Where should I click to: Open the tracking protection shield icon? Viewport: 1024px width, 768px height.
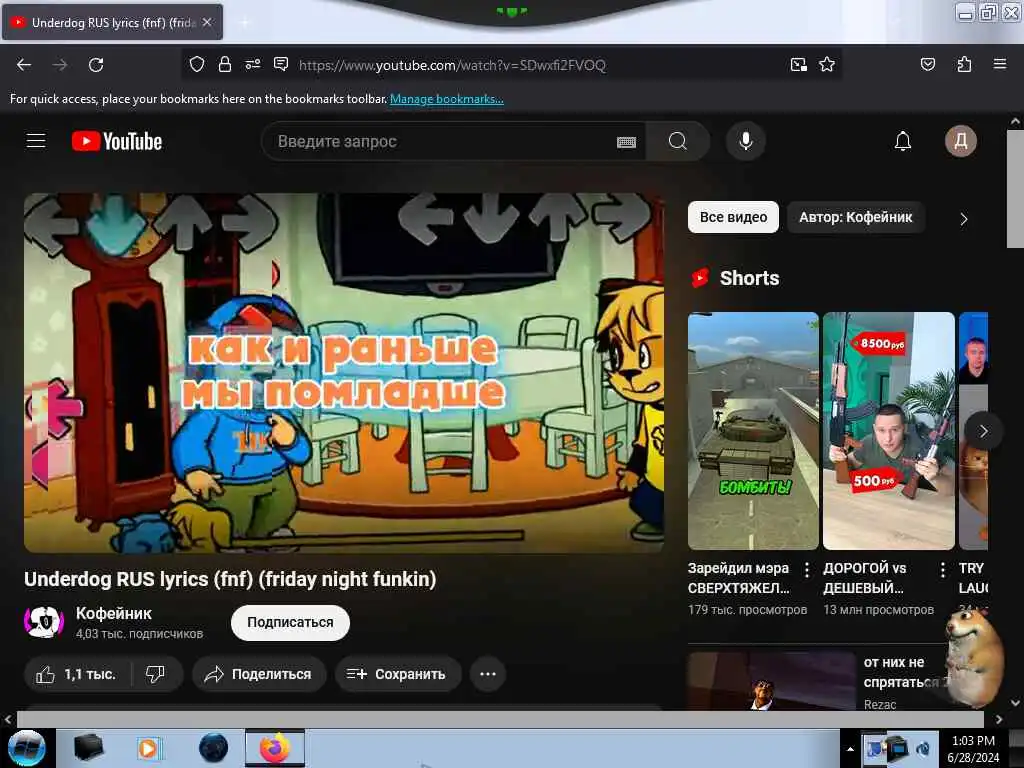coord(197,64)
